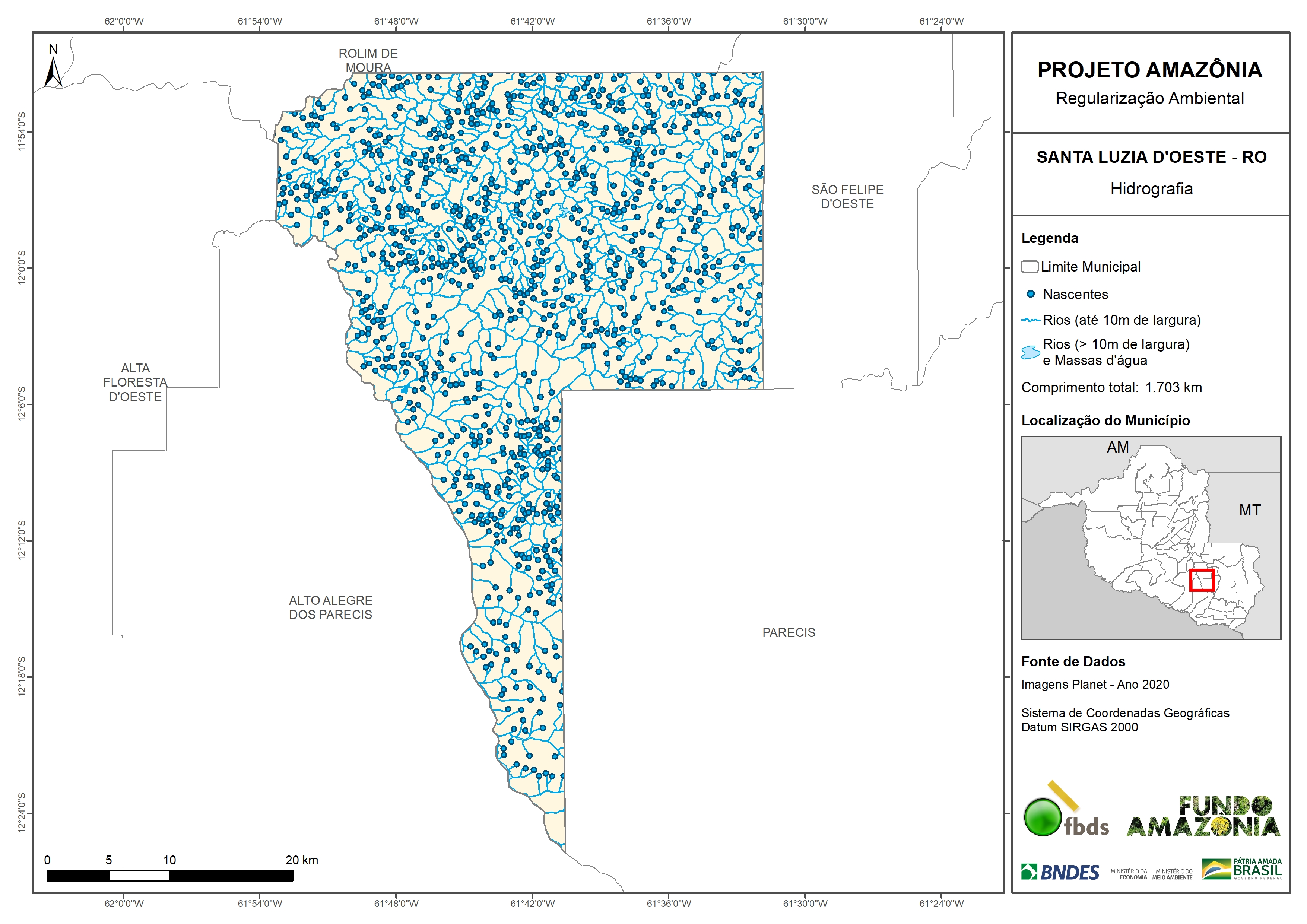This screenshot has height=924, width=1307.
Task: Click the Comprimento total 1.703 km text
Action: (1111, 388)
